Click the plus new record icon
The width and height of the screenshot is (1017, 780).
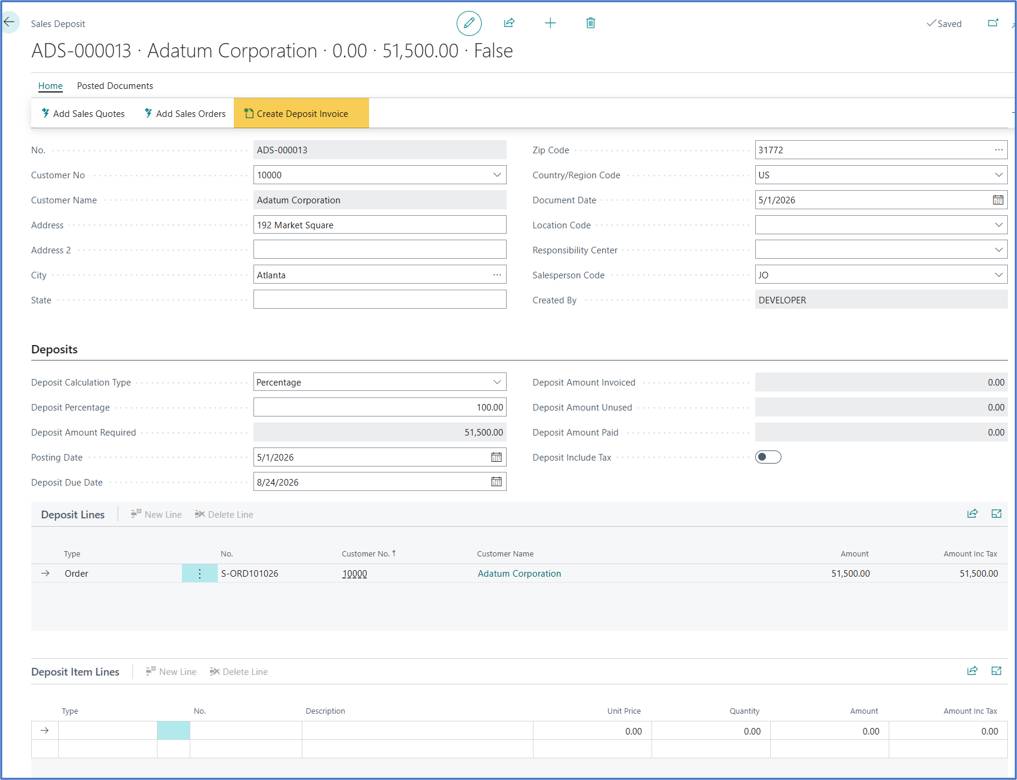point(550,23)
